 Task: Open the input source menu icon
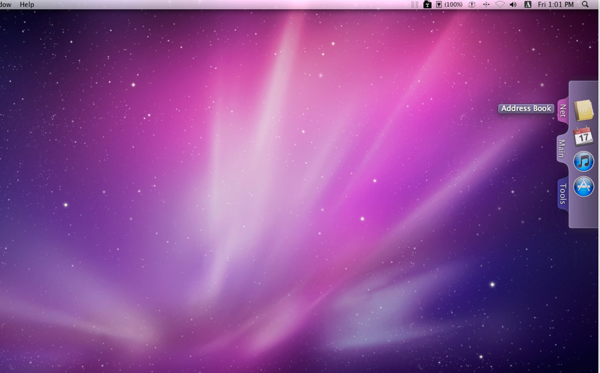(528, 5)
